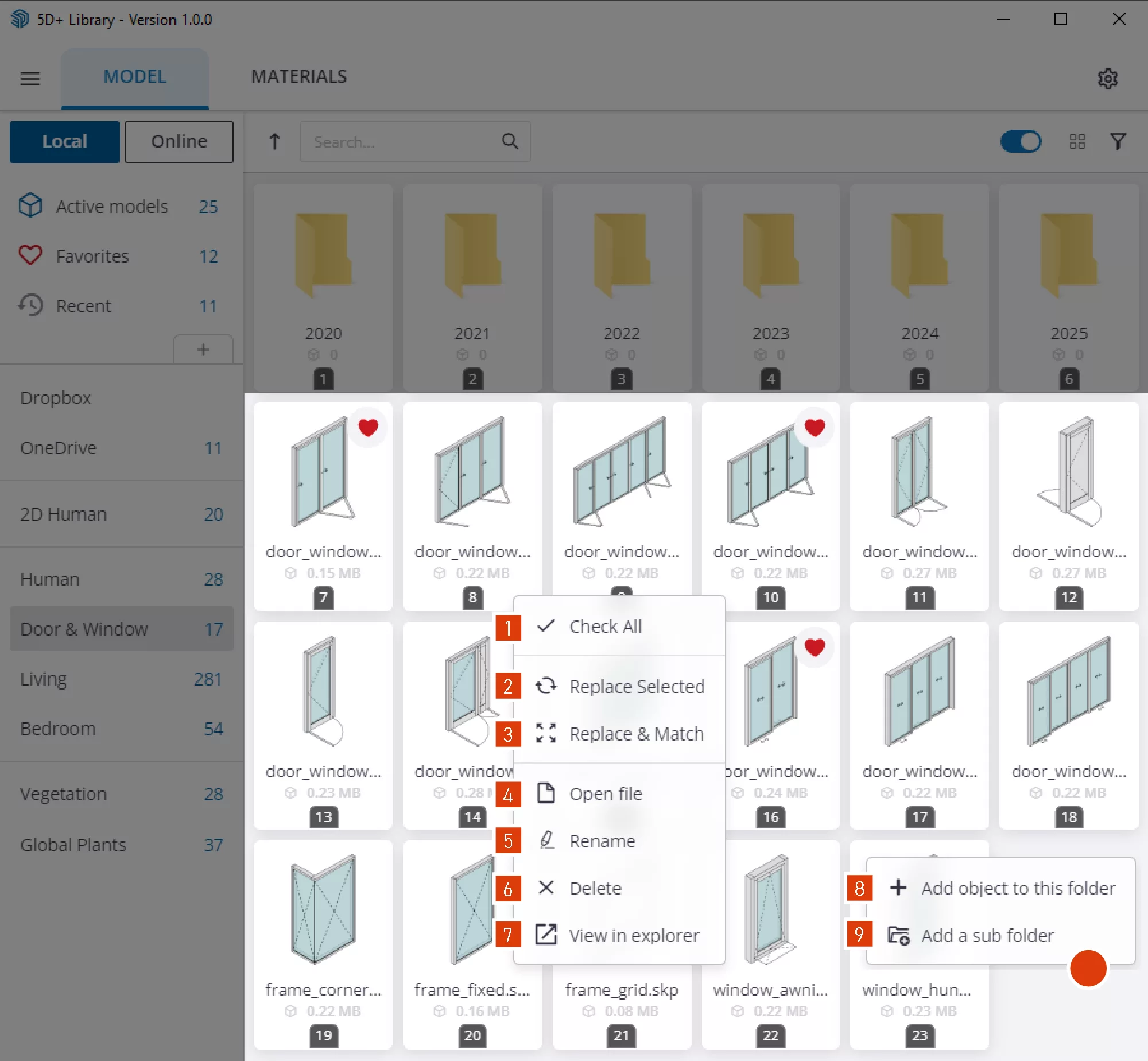Screen dimensions: 1148x1061
Task: Select Check All from the context menu
Action: coord(605,626)
